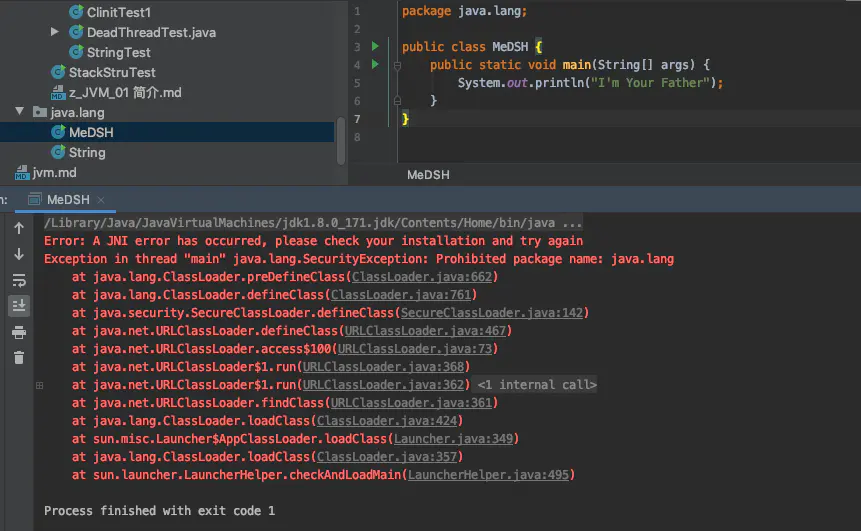Click the jvm.md markdown file icon
The image size is (861, 531).
(21, 173)
